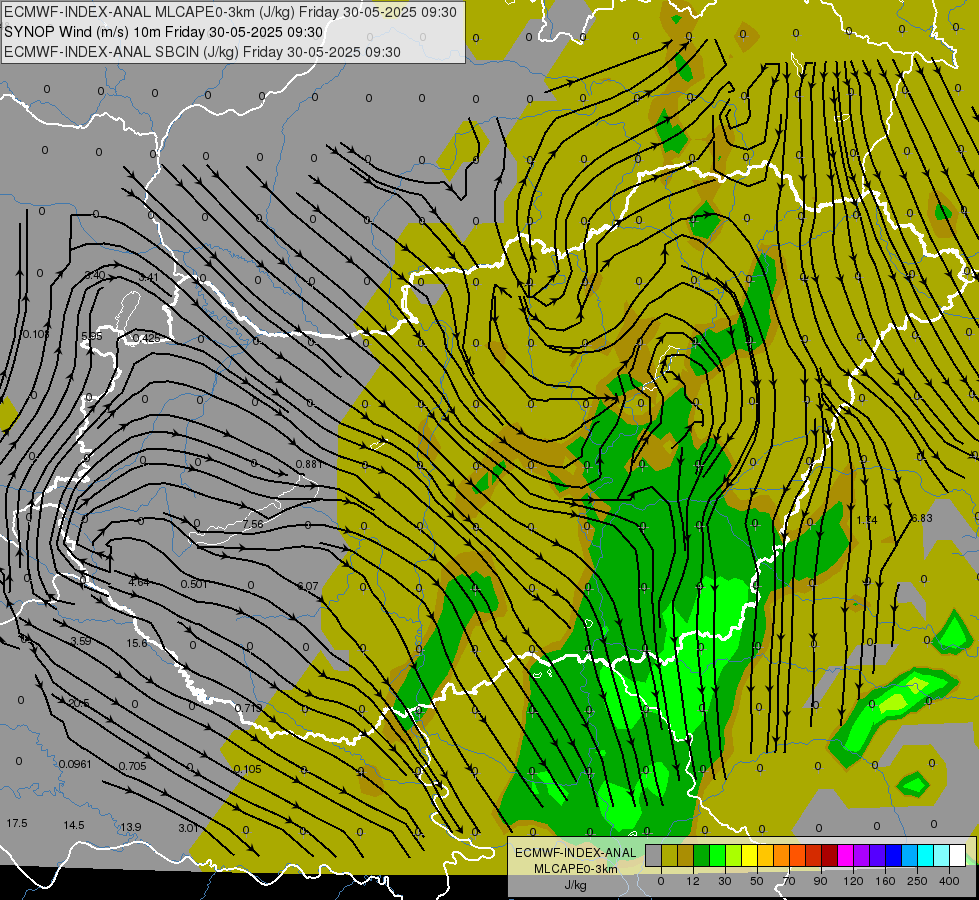Viewport: 979px width, 900px height.
Task: Click the 4.64 data value on the map
Action: [x=139, y=582]
